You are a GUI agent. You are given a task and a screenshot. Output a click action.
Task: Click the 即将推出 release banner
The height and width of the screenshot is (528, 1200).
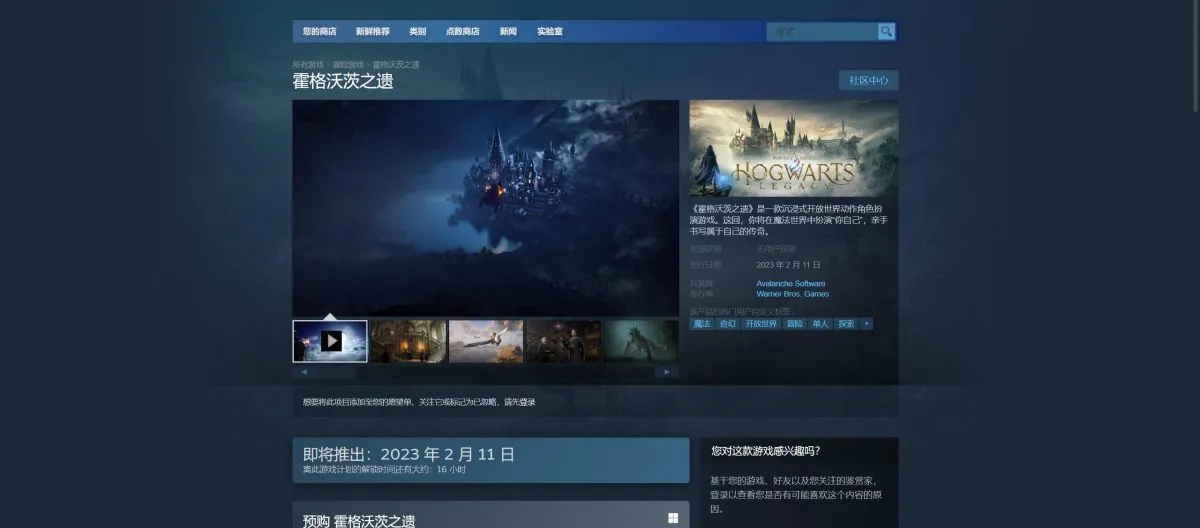tap(491, 460)
